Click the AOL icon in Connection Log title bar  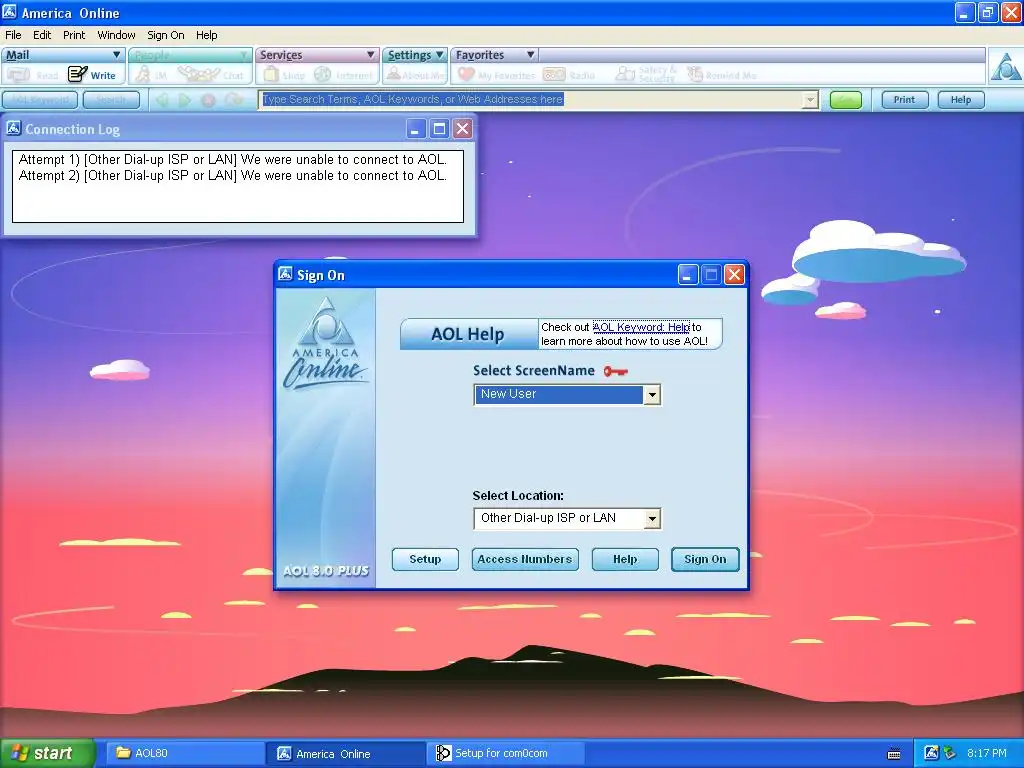pyautogui.click(x=14, y=128)
